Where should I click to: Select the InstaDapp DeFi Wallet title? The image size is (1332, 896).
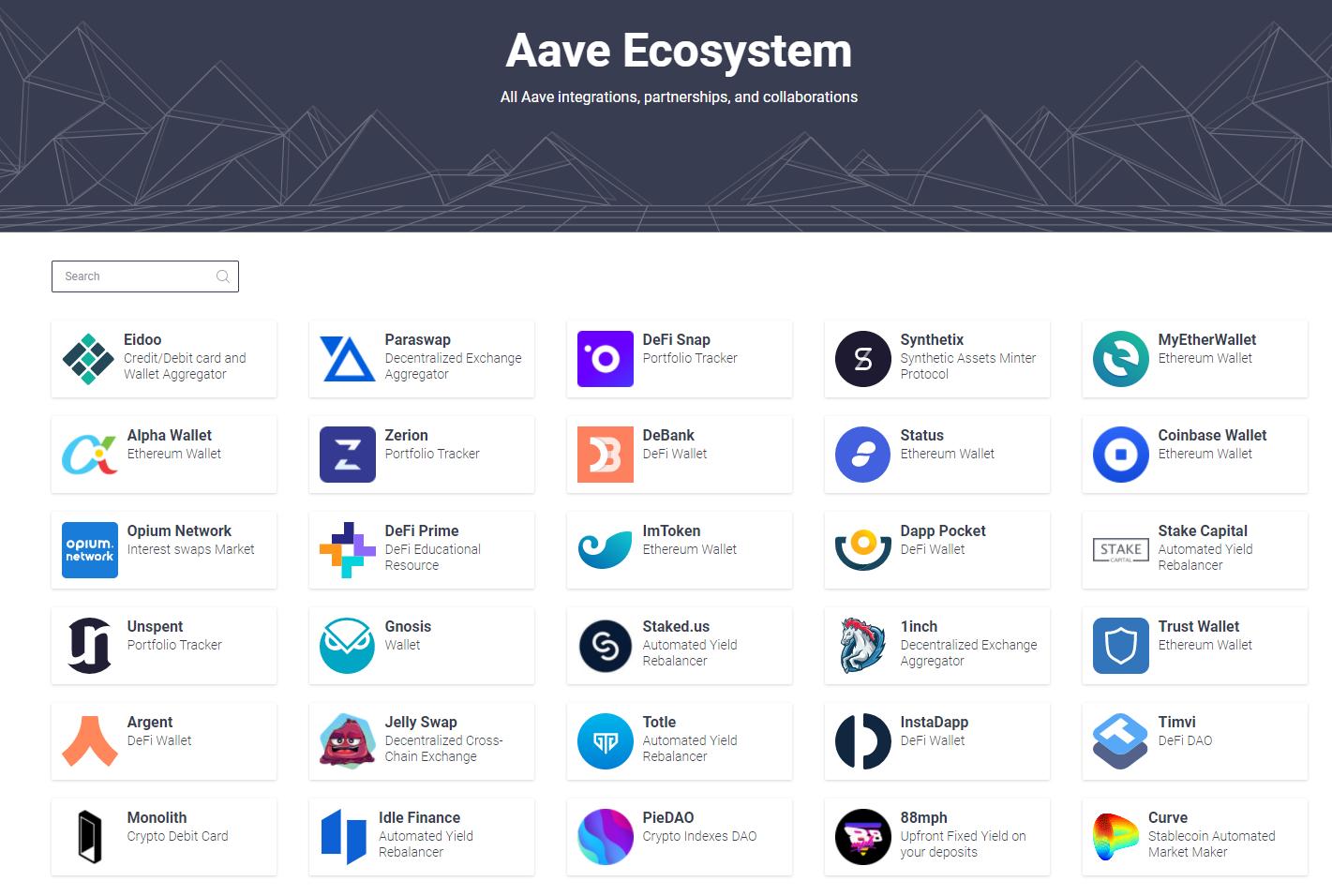(x=934, y=723)
